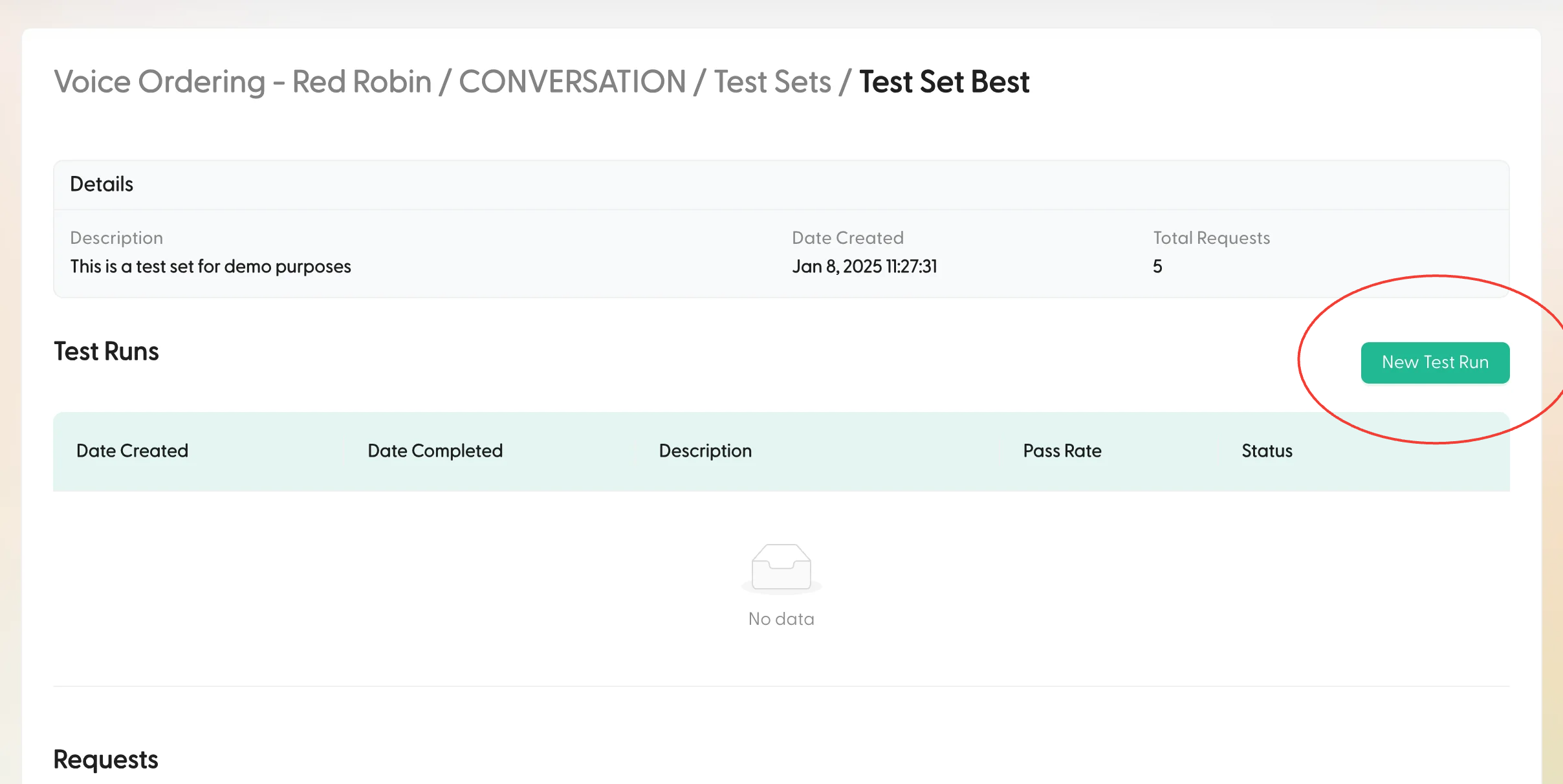Screen dimensions: 1563x784
Task: Click the Jan 8, 2025 creation date
Action: point(864,267)
